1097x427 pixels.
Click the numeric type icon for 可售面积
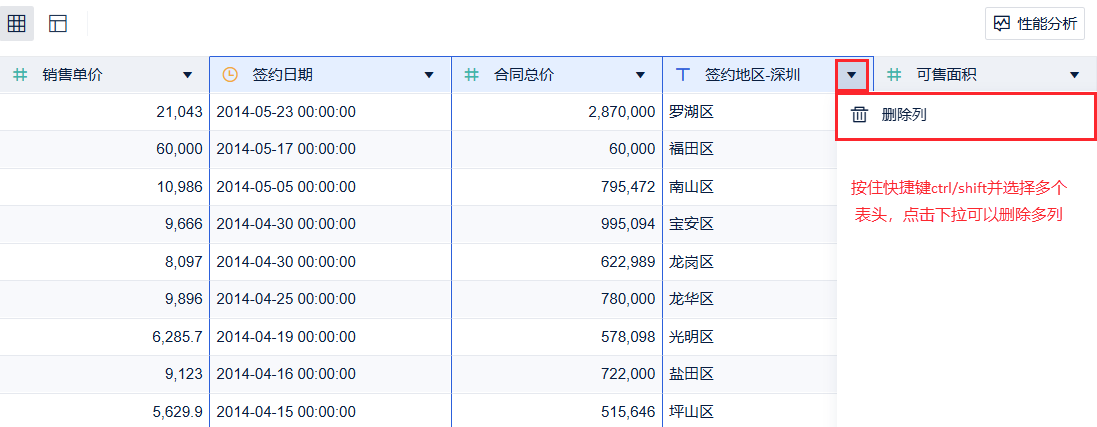[894, 74]
